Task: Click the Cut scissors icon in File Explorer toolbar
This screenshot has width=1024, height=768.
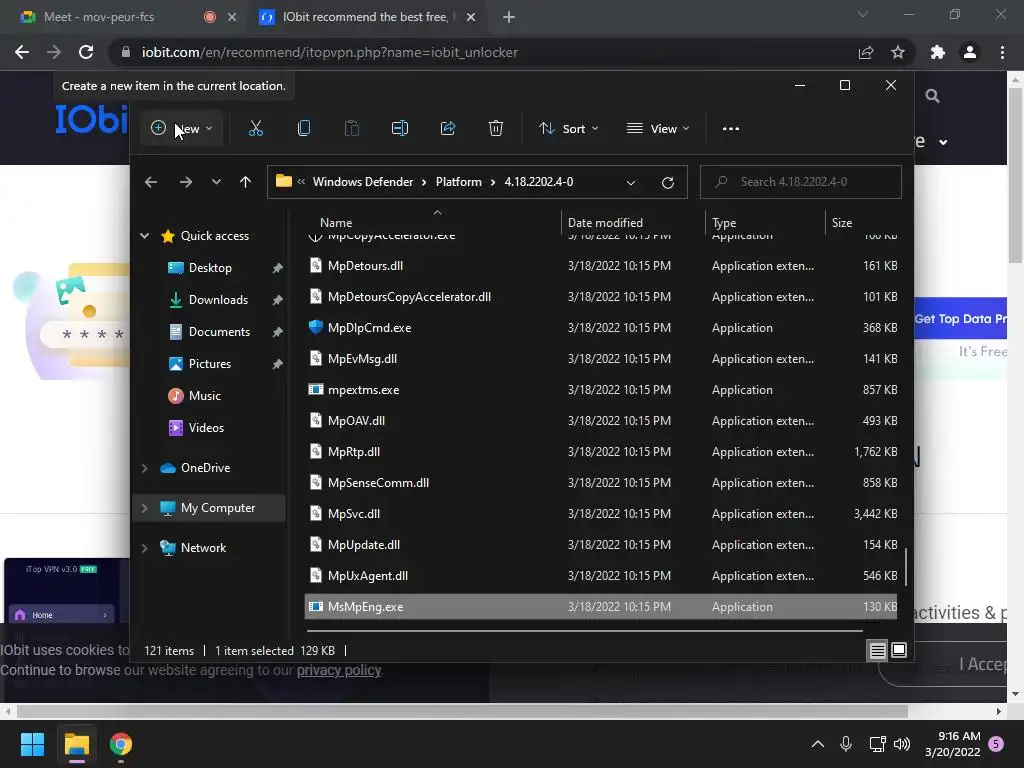Action: pyautogui.click(x=255, y=129)
